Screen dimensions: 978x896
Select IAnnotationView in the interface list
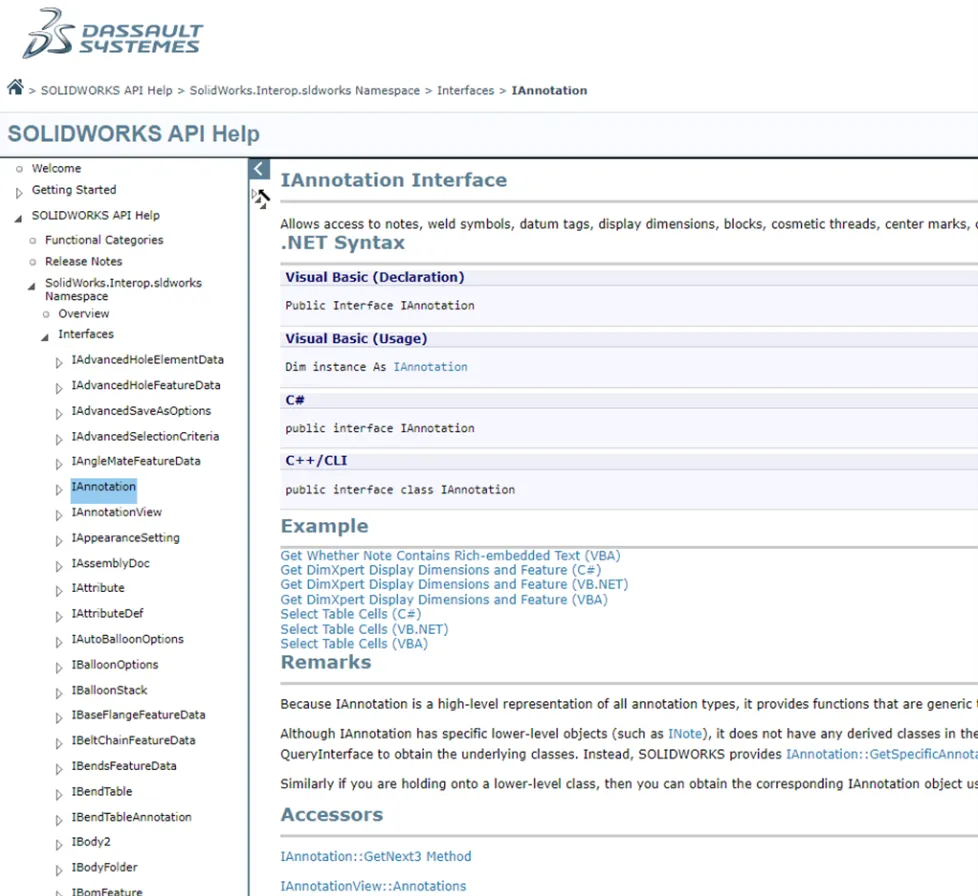(117, 512)
